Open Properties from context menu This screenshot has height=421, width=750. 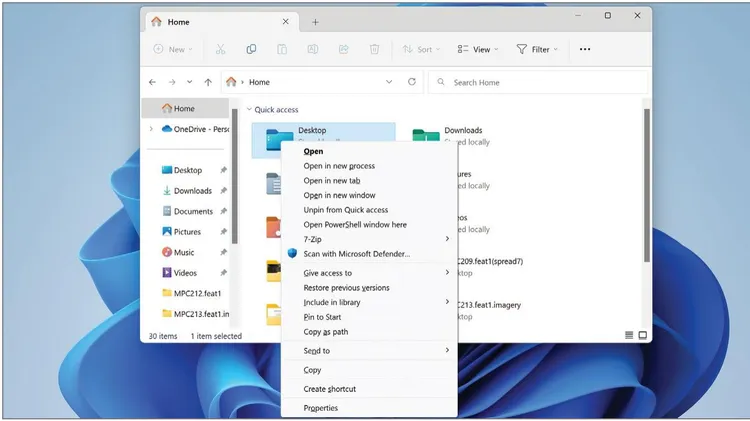370,408
